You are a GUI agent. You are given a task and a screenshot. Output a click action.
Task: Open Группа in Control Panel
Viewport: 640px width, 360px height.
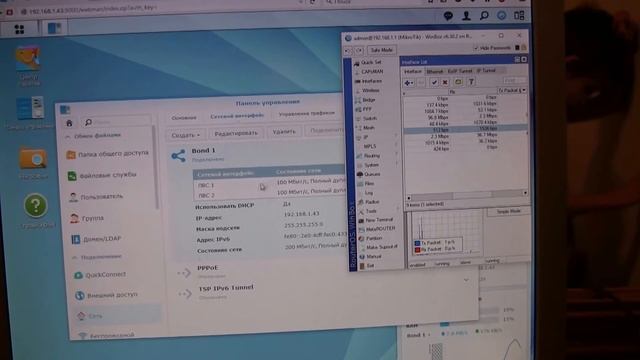87,218
